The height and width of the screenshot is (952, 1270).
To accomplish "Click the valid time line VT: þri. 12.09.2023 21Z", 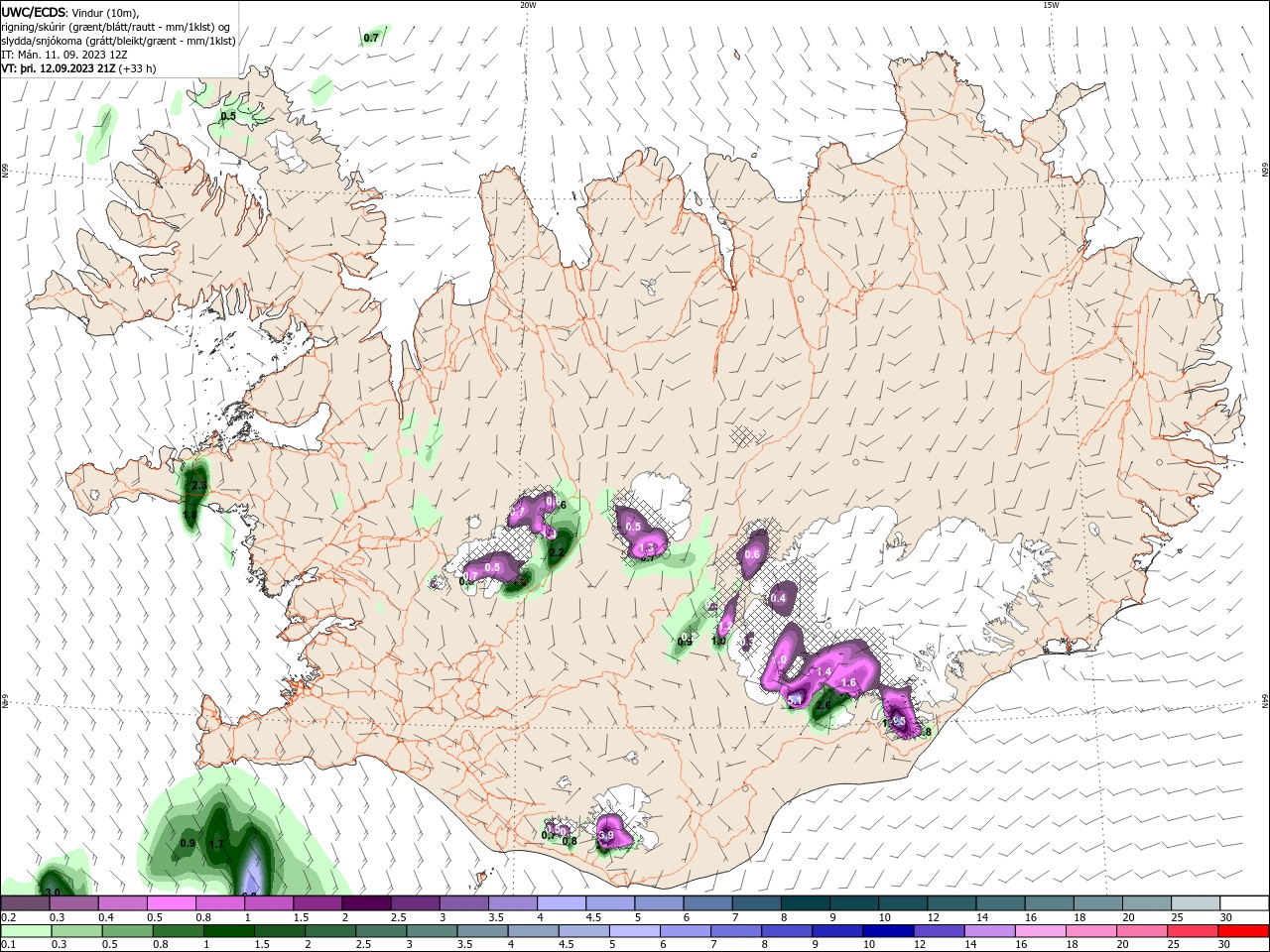I will [59, 68].
